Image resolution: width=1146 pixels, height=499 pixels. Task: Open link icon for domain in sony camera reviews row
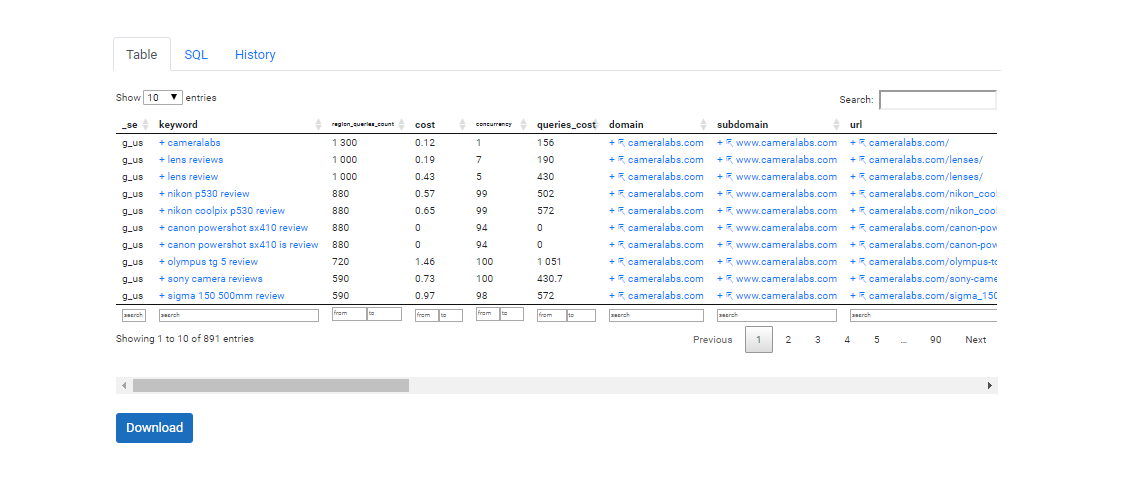pos(621,279)
